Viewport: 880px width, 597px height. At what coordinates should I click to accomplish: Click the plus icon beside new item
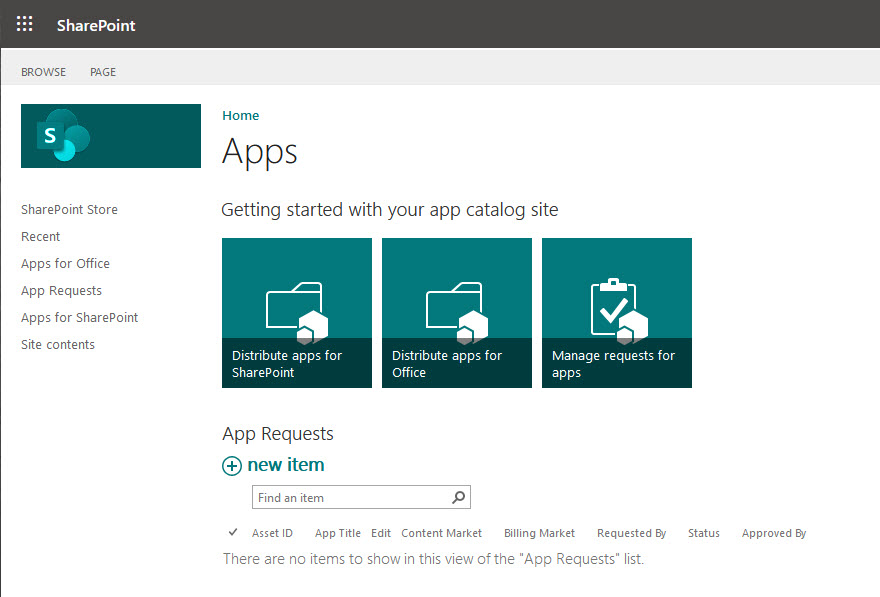pos(232,466)
